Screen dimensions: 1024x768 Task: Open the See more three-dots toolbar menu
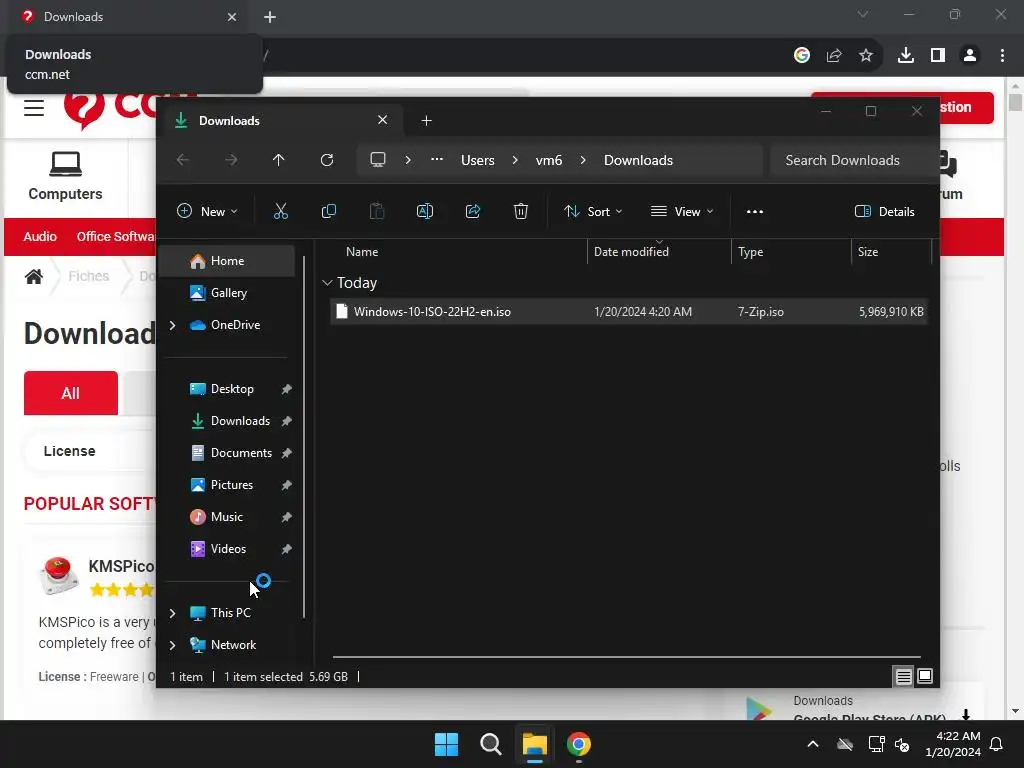tap(755, 212)
